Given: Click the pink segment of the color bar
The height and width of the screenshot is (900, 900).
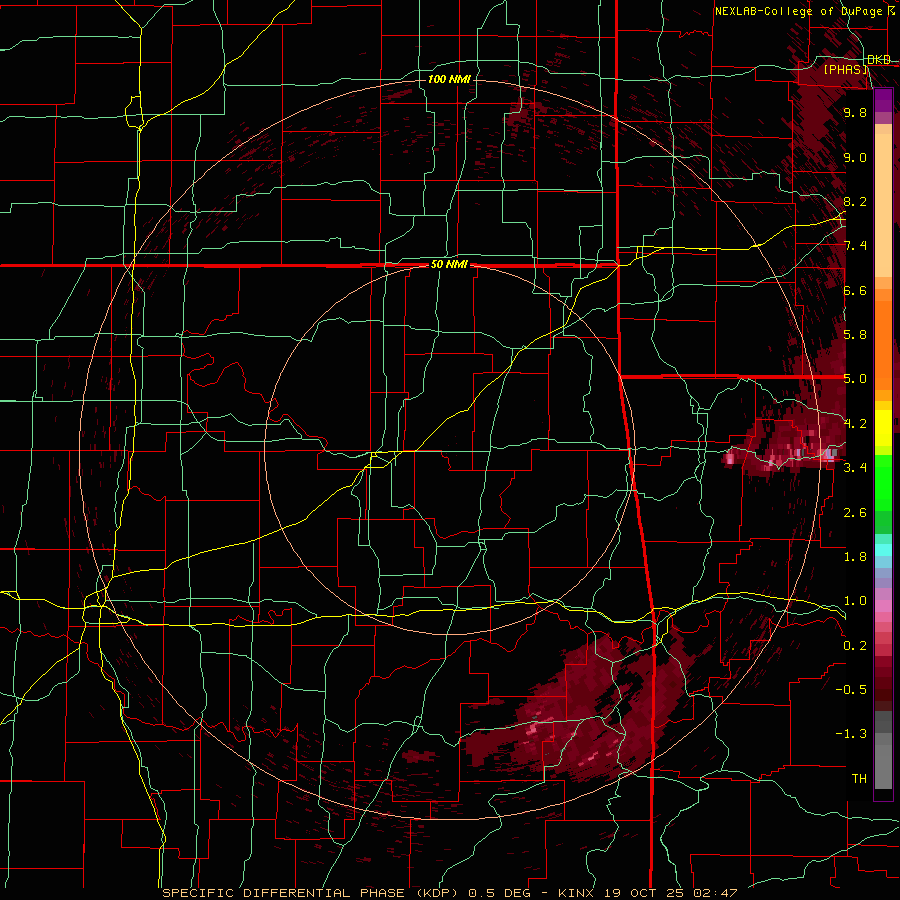Looking at the screenshot, I should click(883, 606).
